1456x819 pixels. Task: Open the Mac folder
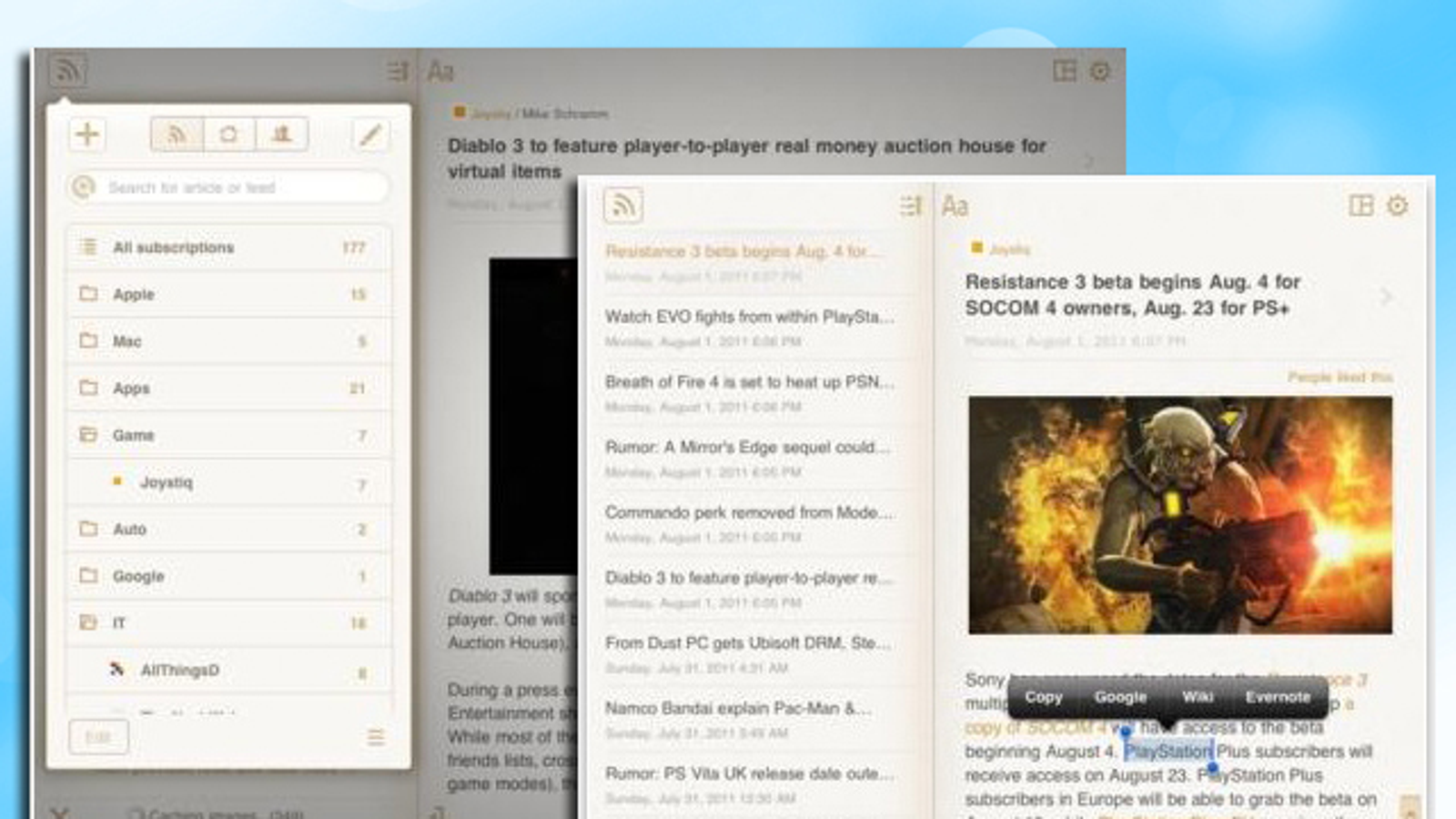(x=228, y=341)
